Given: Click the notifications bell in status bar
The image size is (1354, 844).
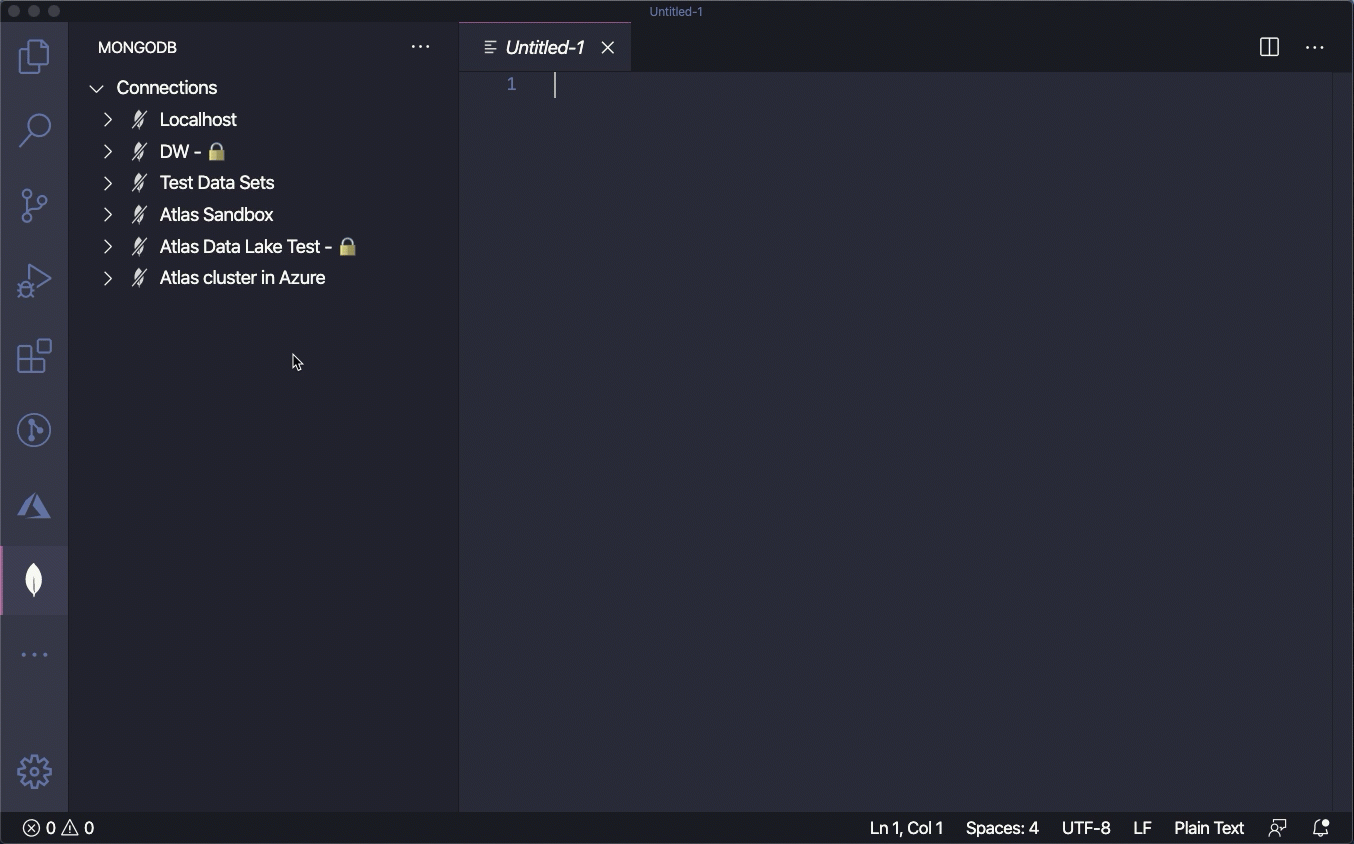Looking at the screenshot, I should pyautogui.click(x=1321, y=828).
